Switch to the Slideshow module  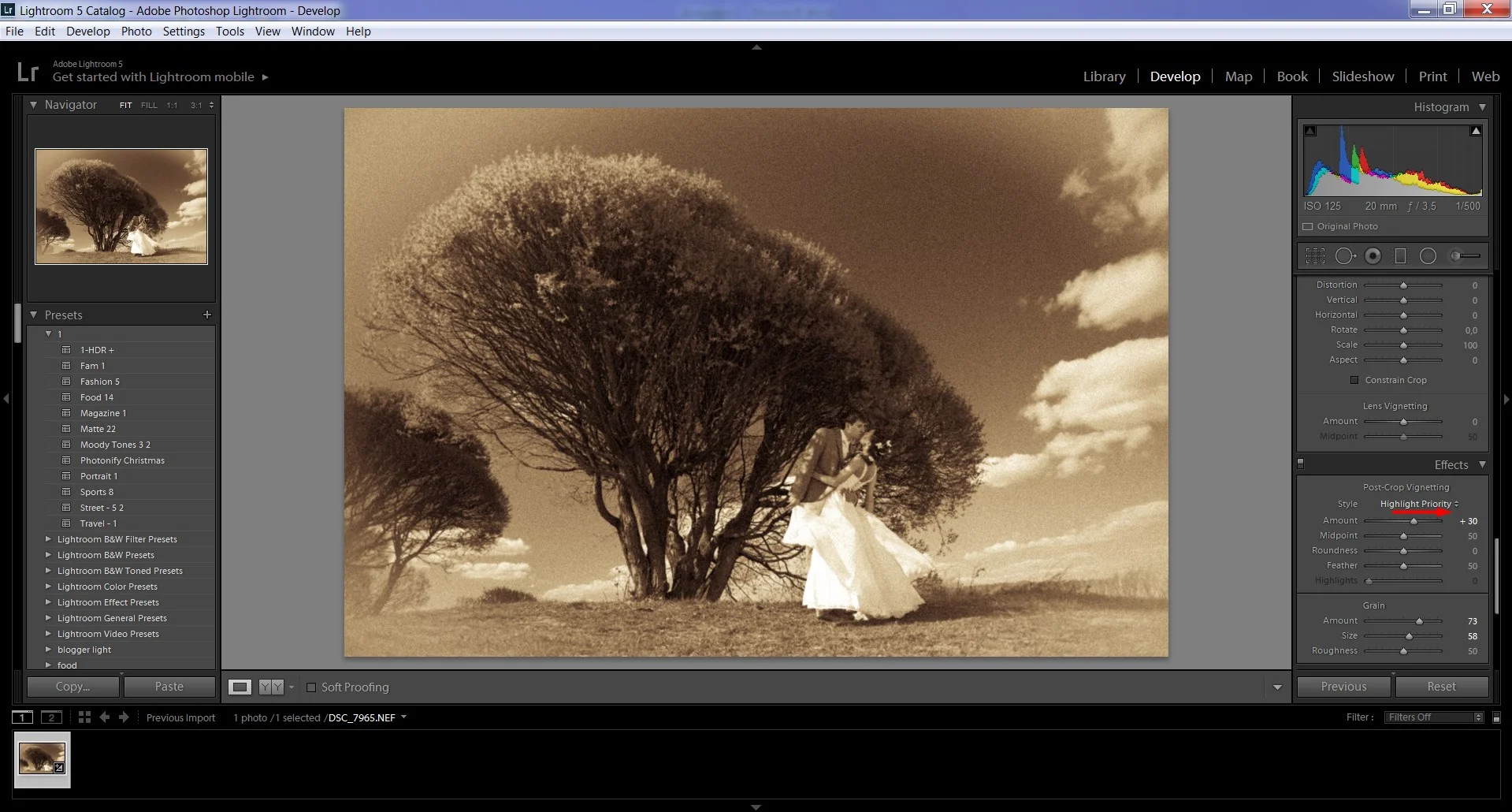(1363, 76)
